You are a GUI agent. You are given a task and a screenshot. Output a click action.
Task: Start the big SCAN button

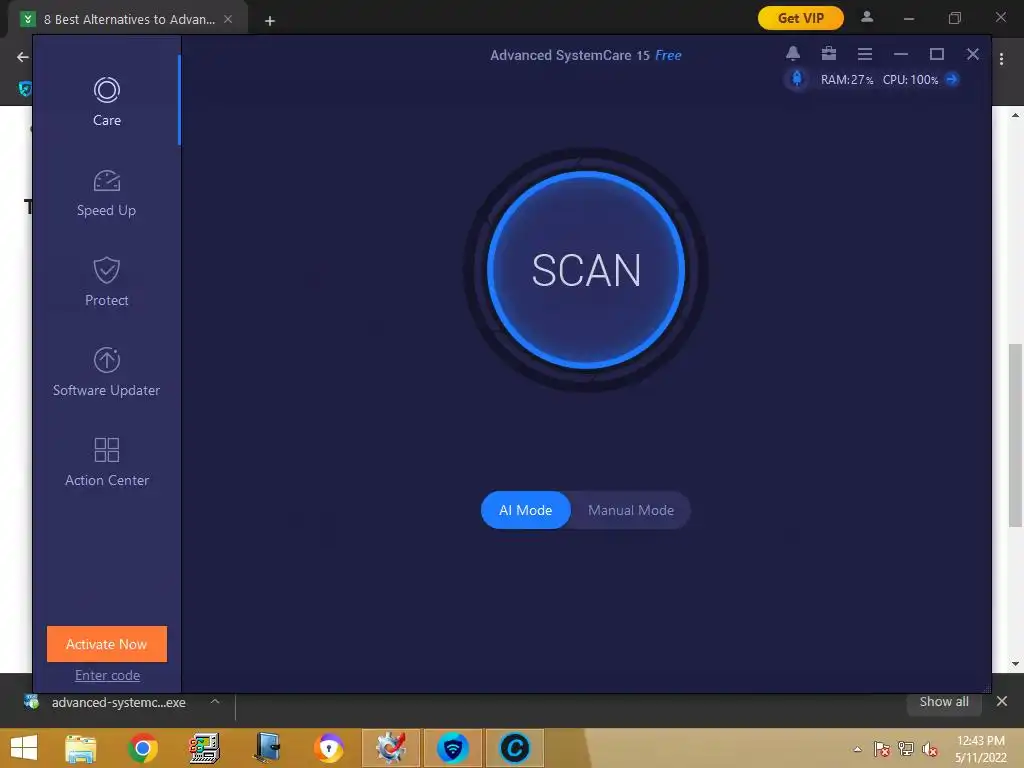pyautogui.click(x=586, y=270)
